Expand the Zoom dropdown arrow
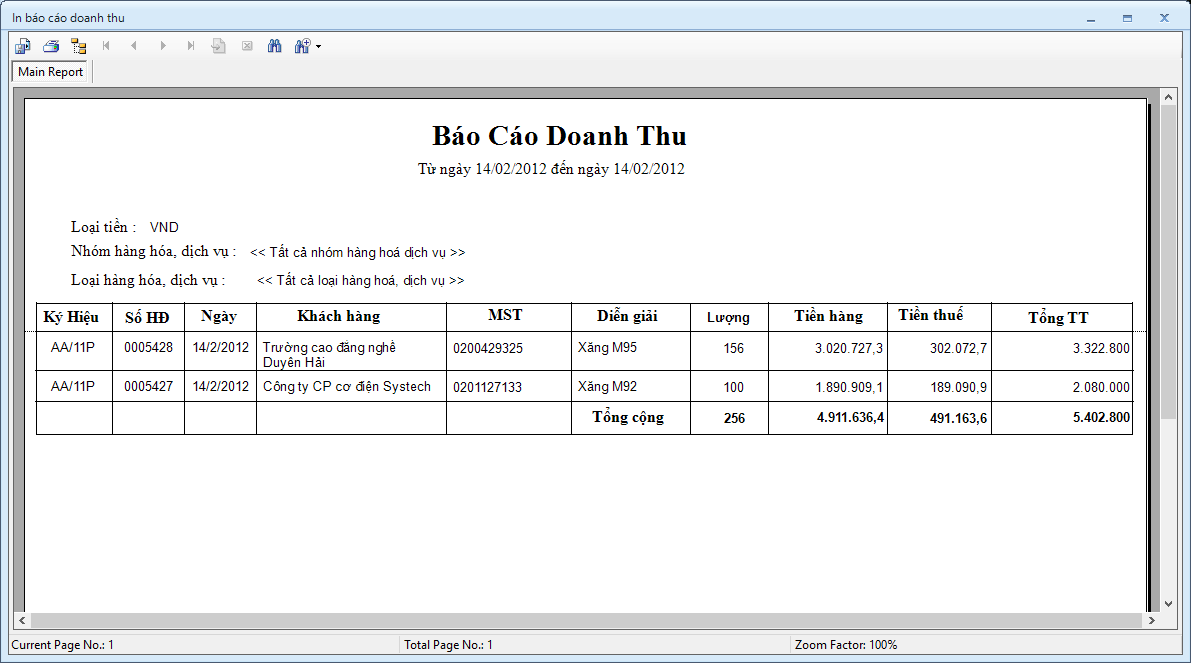 (318, 46)
